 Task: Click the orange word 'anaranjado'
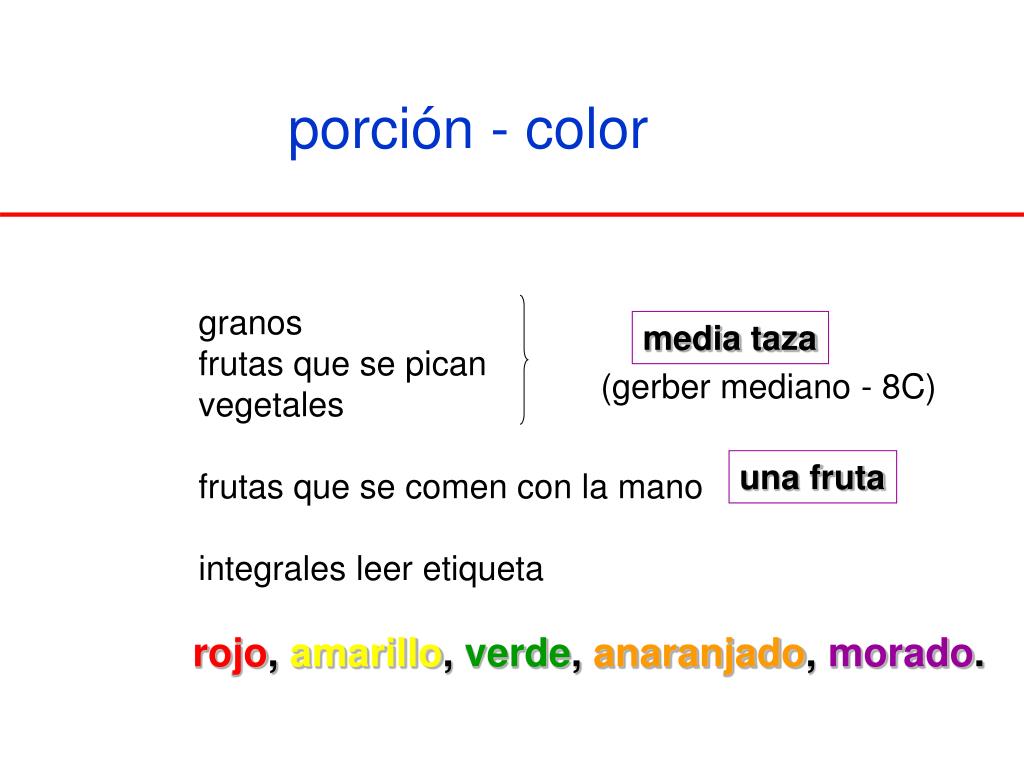(x=699, y=655)
